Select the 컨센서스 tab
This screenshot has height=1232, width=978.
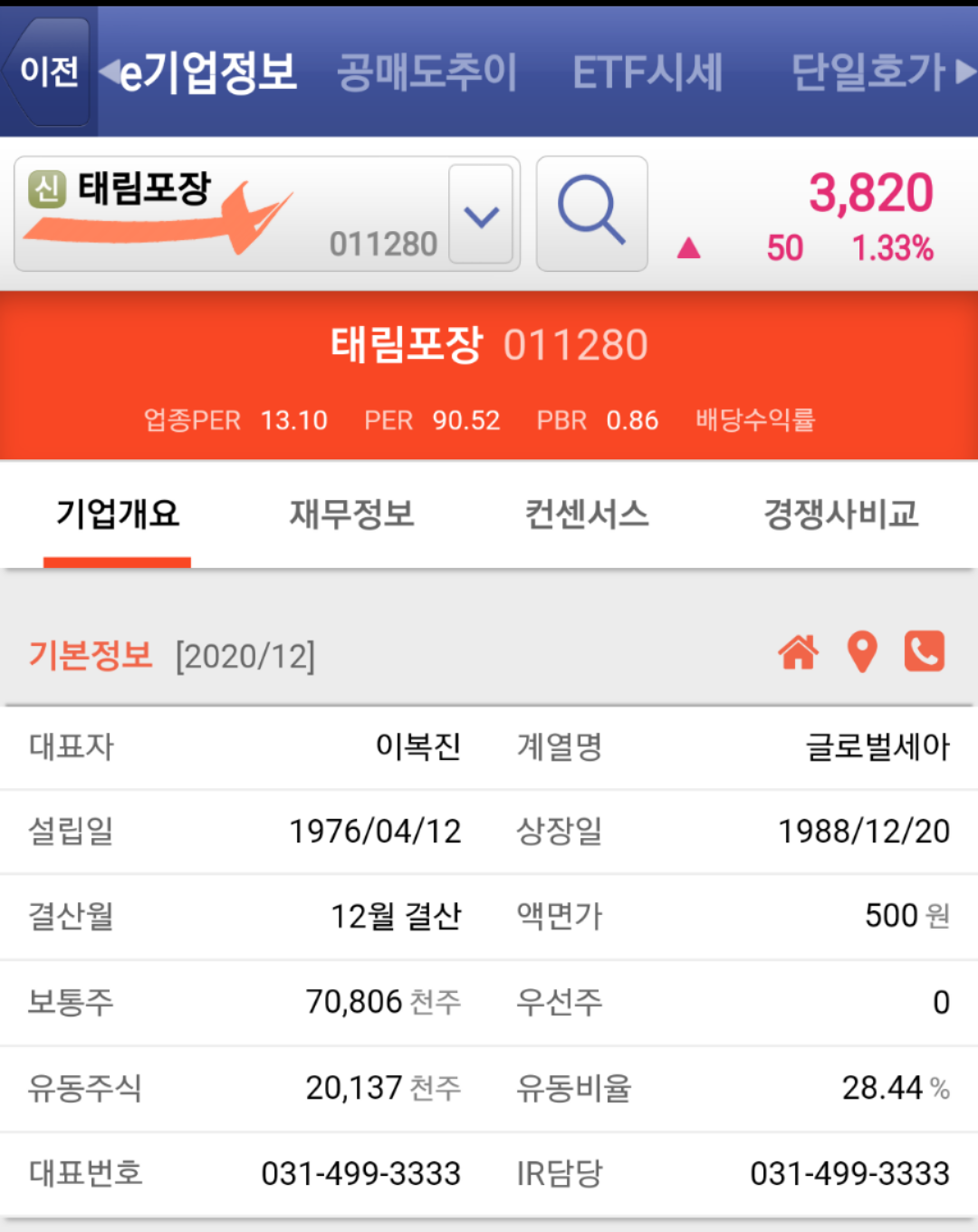[x=587, y=515]
